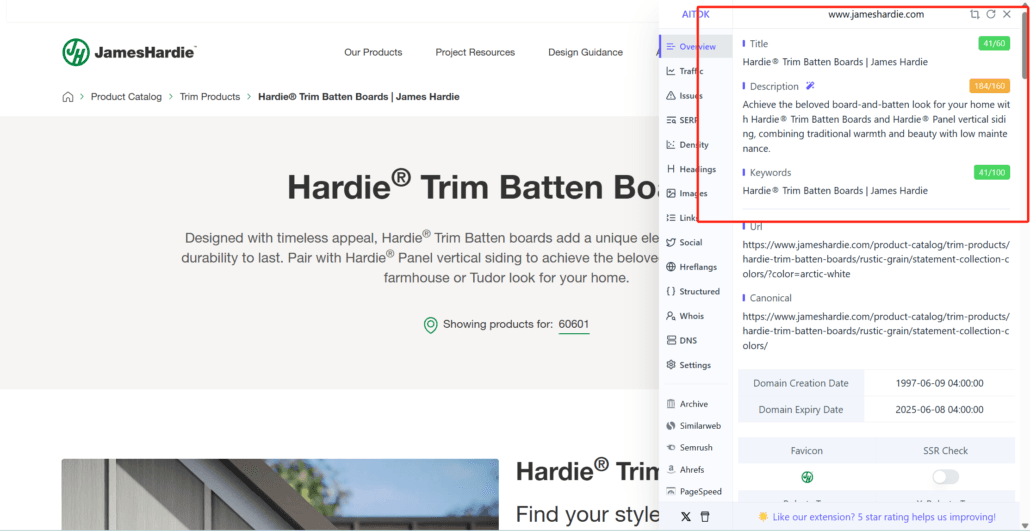Toggle the SSR Check switch
This screenshot has height=531, width=1030.
pyautogui.click(x=945, y=476)
